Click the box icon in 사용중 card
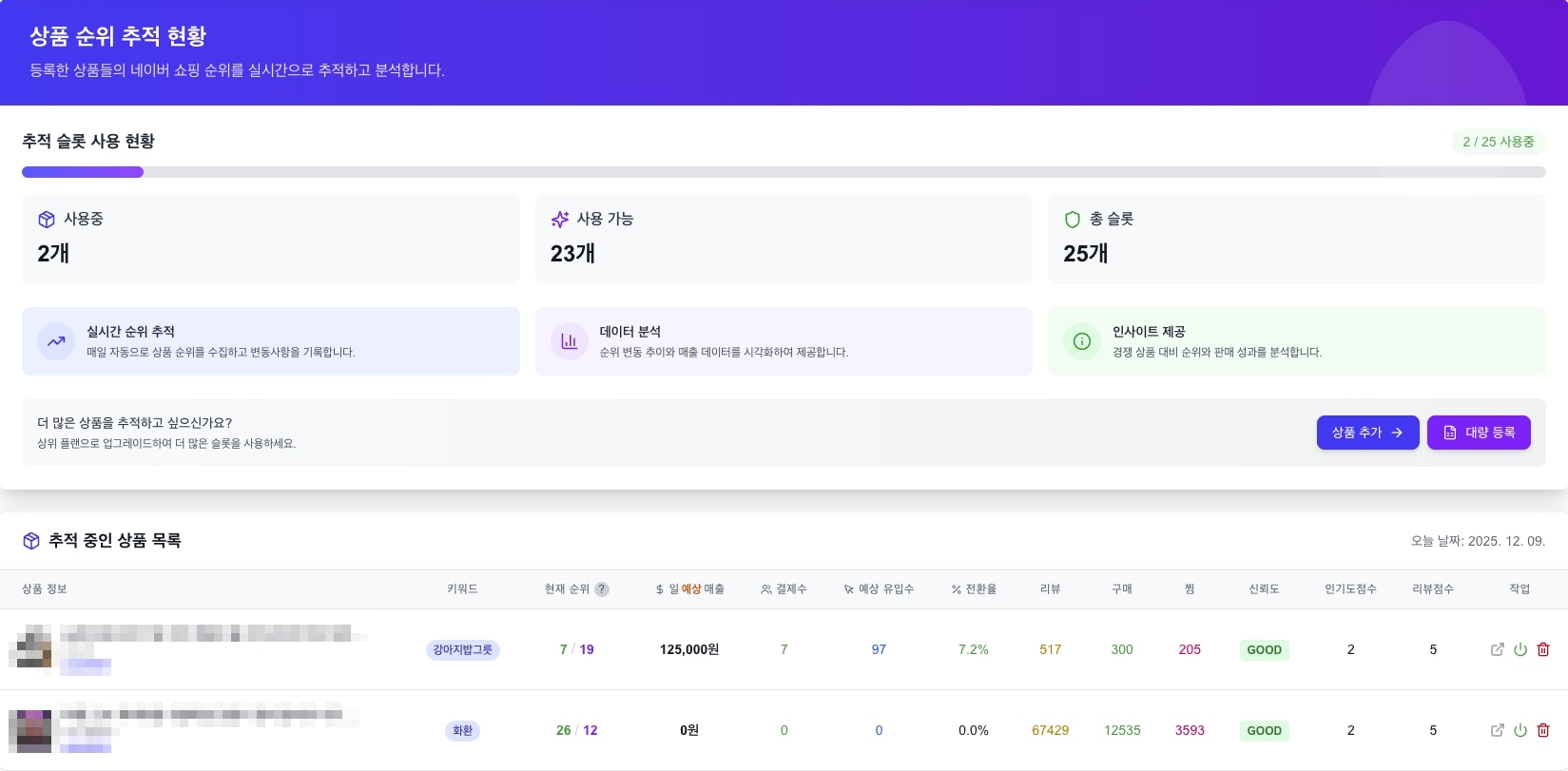 (46, 220)
